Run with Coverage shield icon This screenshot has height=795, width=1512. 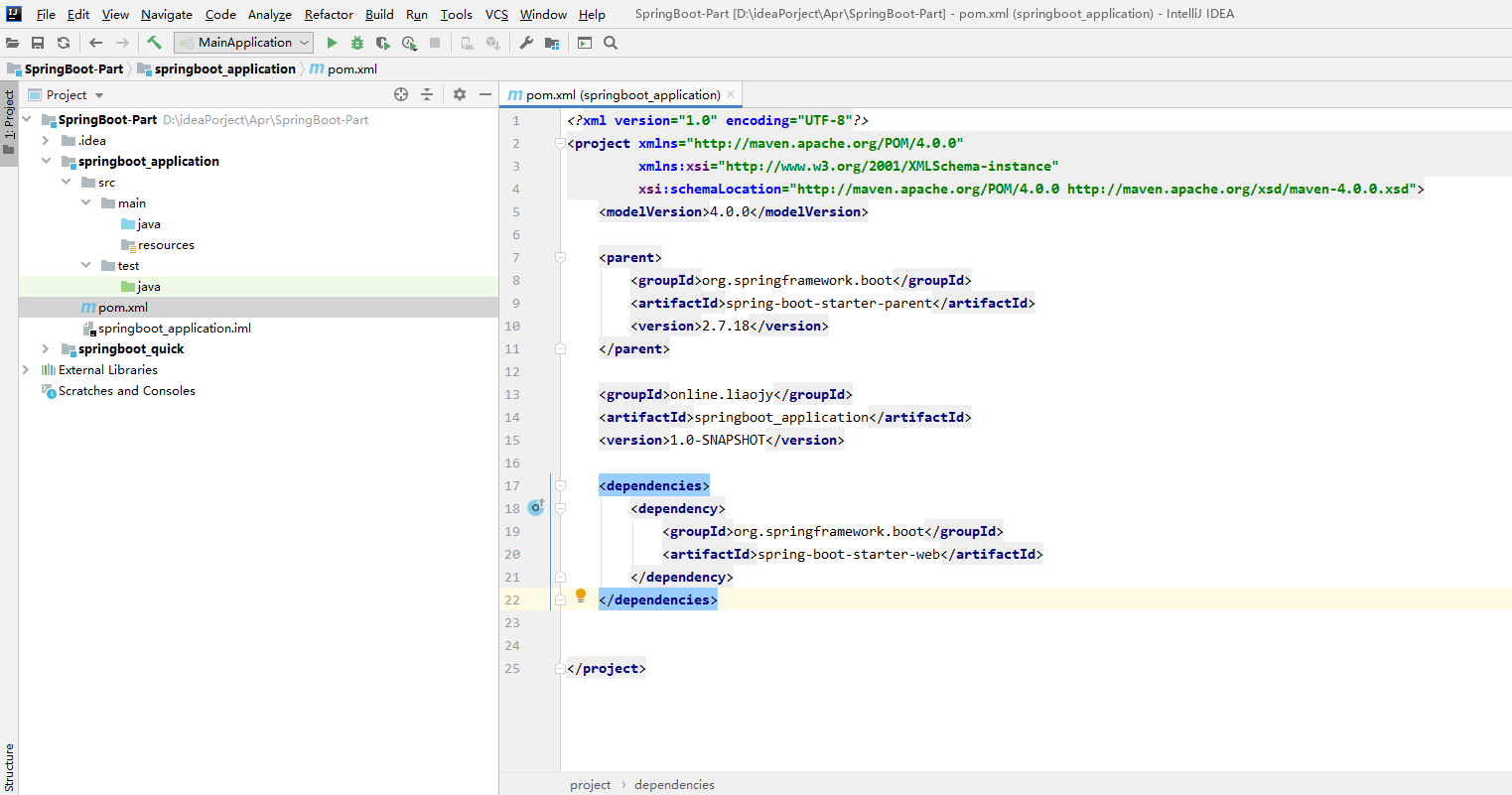click(383, 43)
